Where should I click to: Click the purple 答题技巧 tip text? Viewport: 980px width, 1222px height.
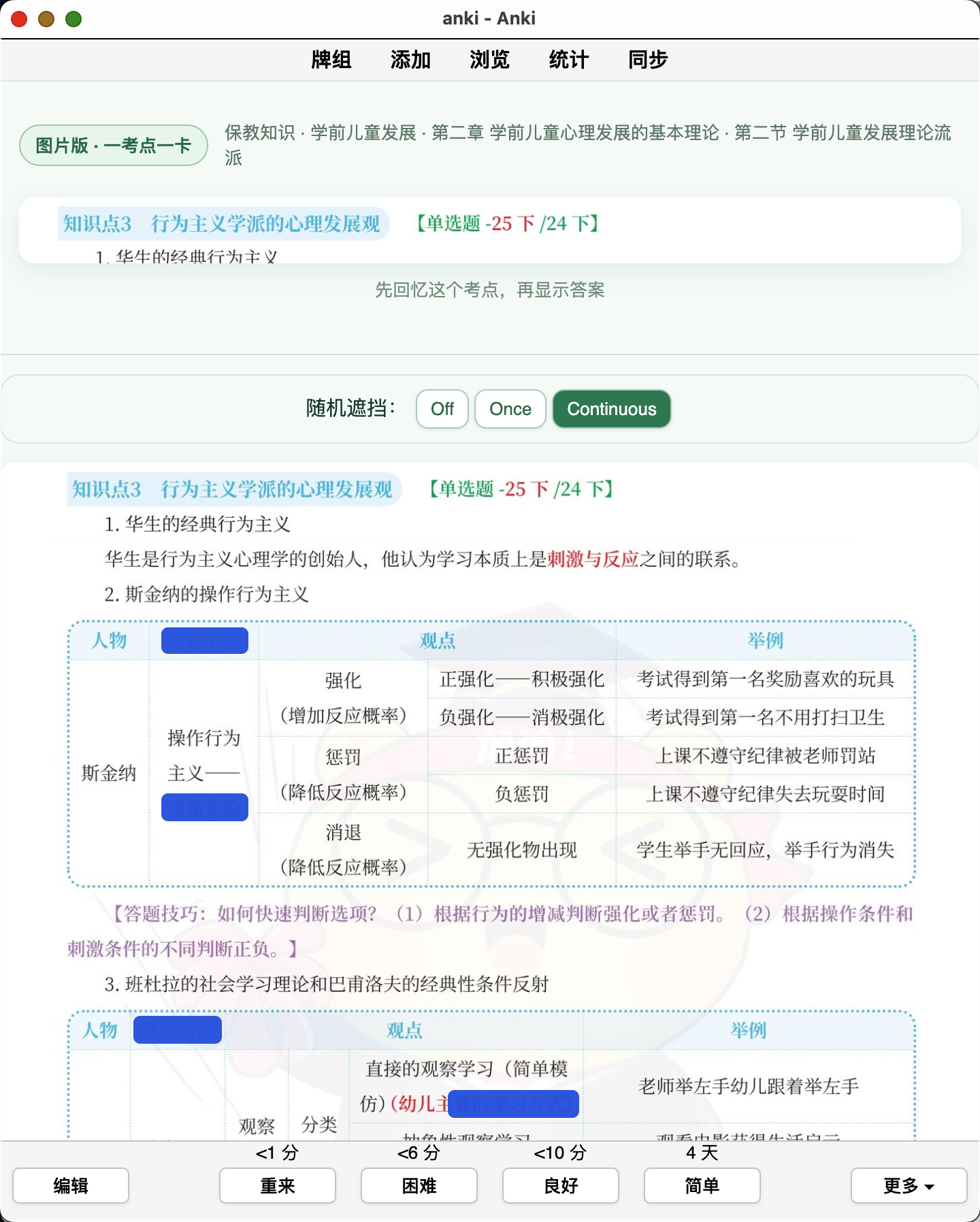pos(490,931)
